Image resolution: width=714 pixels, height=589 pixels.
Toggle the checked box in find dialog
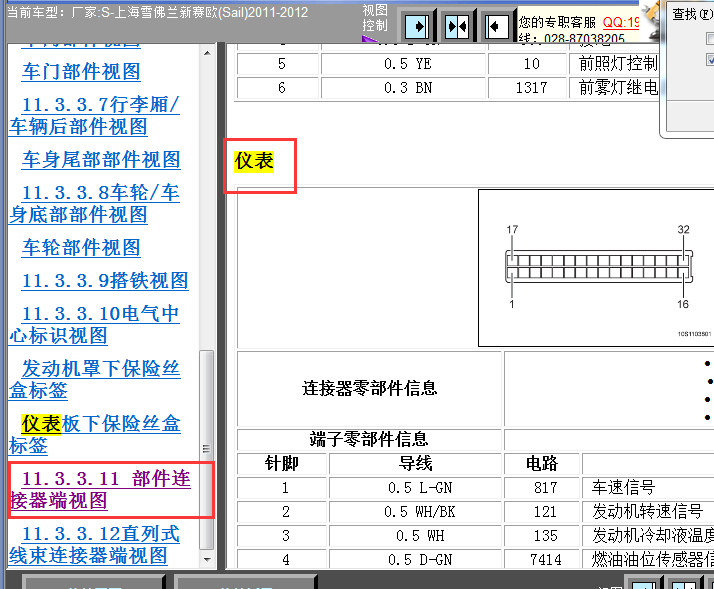[x=710, y=59]
